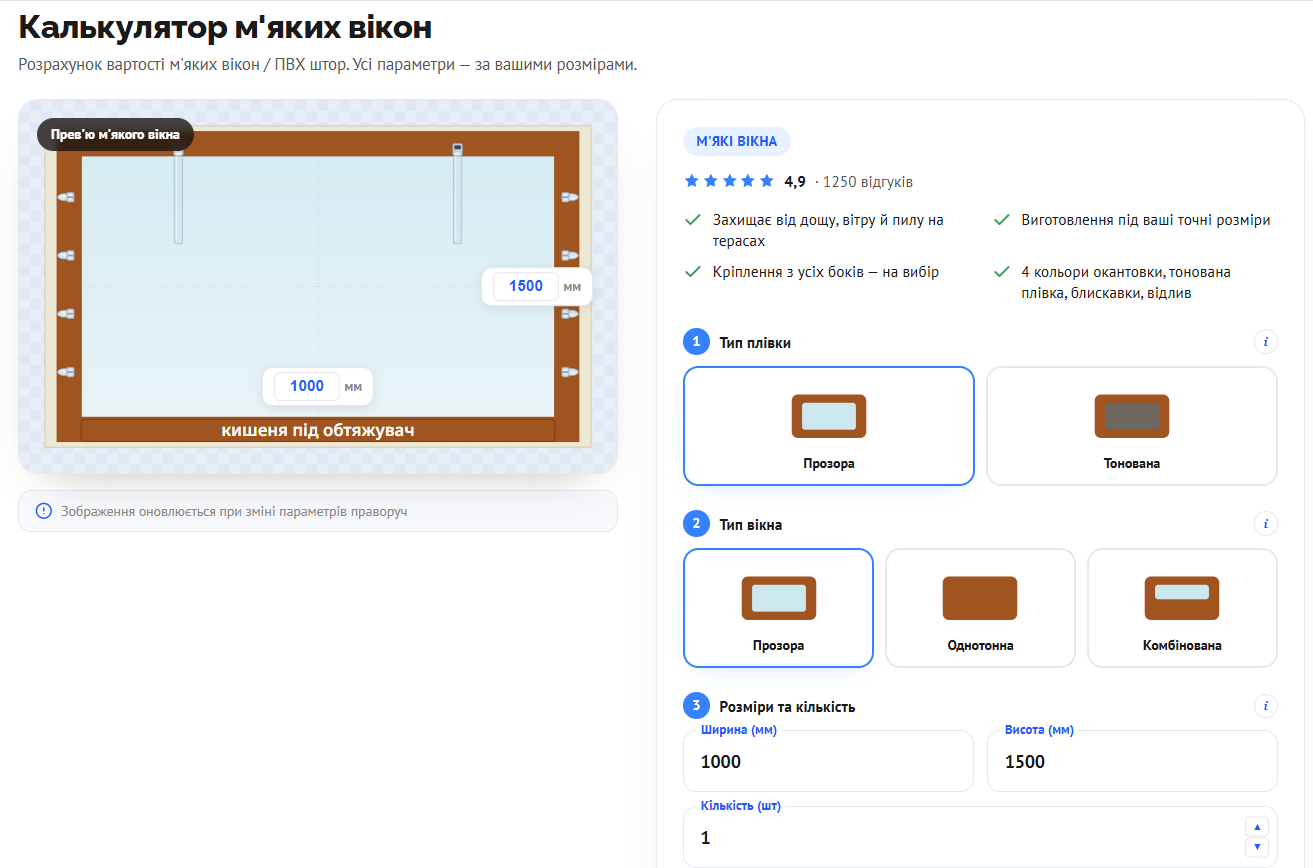
Task: Click info icon in image update notice
Action: tap(43, 511)
